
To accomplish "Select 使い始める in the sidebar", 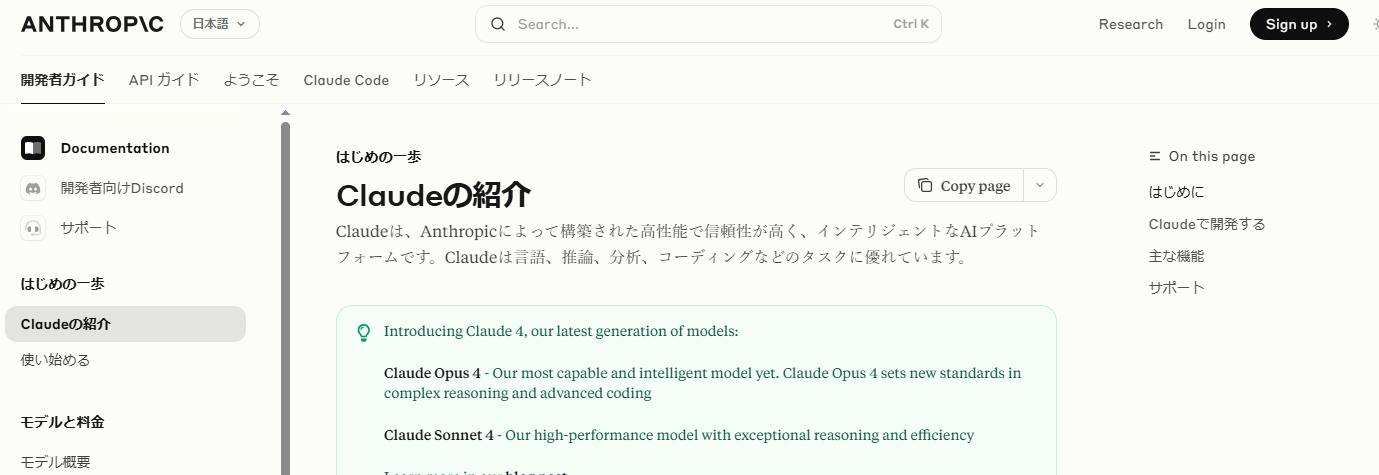I will tap(56, 360).
